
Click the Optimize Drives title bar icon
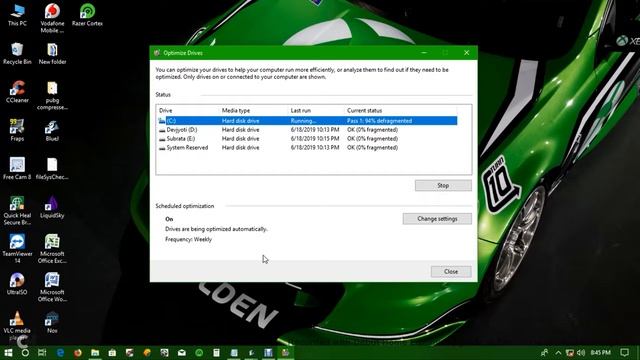point(157,53)
